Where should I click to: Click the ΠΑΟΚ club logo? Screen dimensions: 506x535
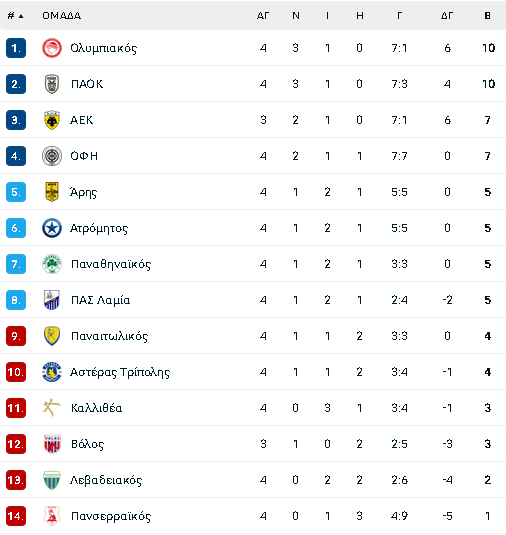(x=52, y=84)
